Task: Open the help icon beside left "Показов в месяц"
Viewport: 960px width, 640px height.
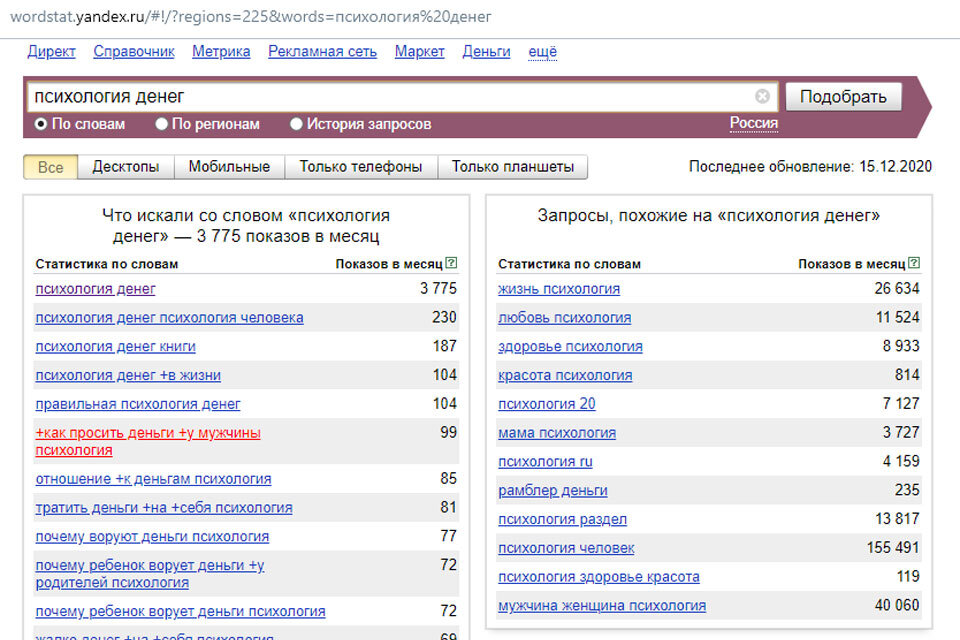Action: 452,262
